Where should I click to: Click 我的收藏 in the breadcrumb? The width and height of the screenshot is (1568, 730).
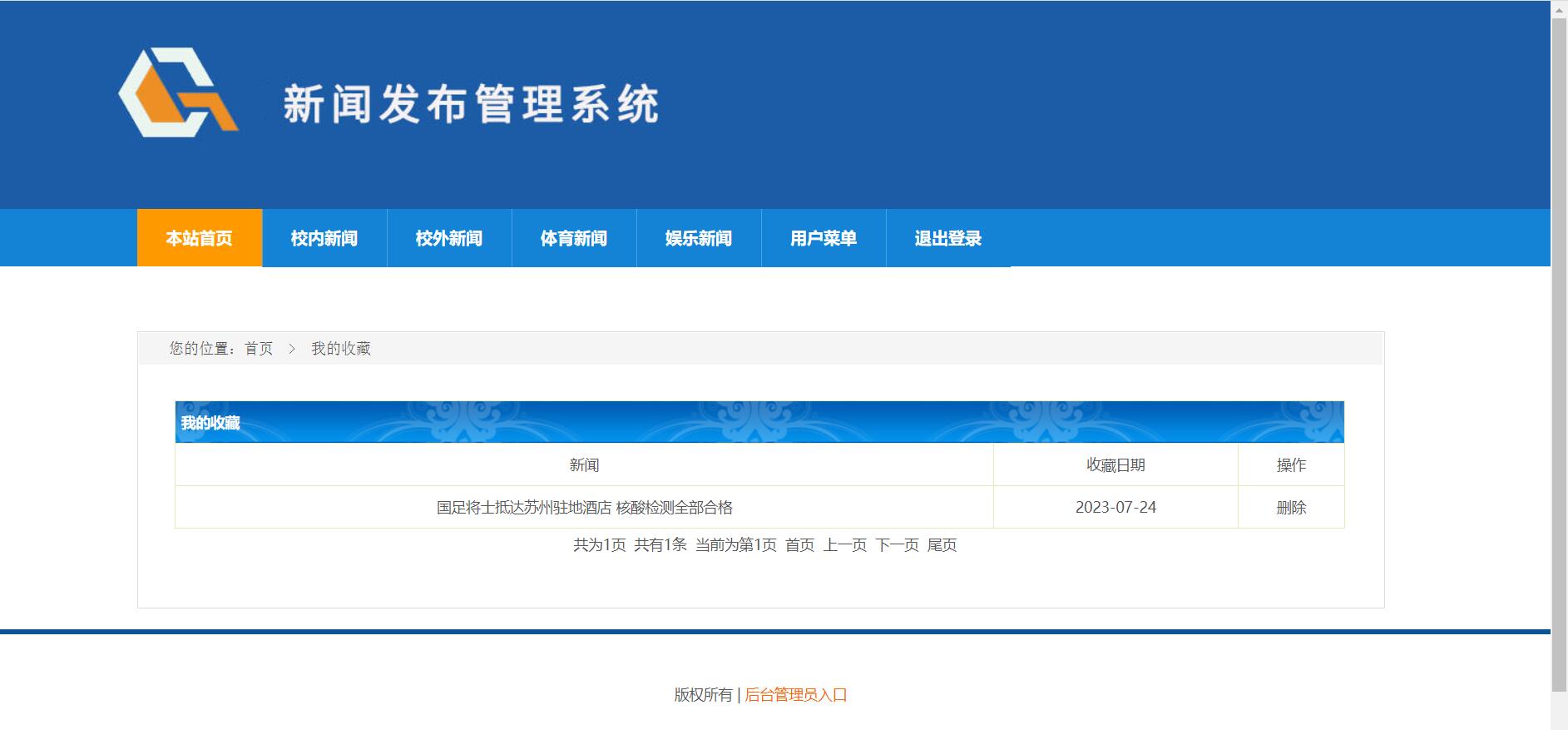point(341,349)
